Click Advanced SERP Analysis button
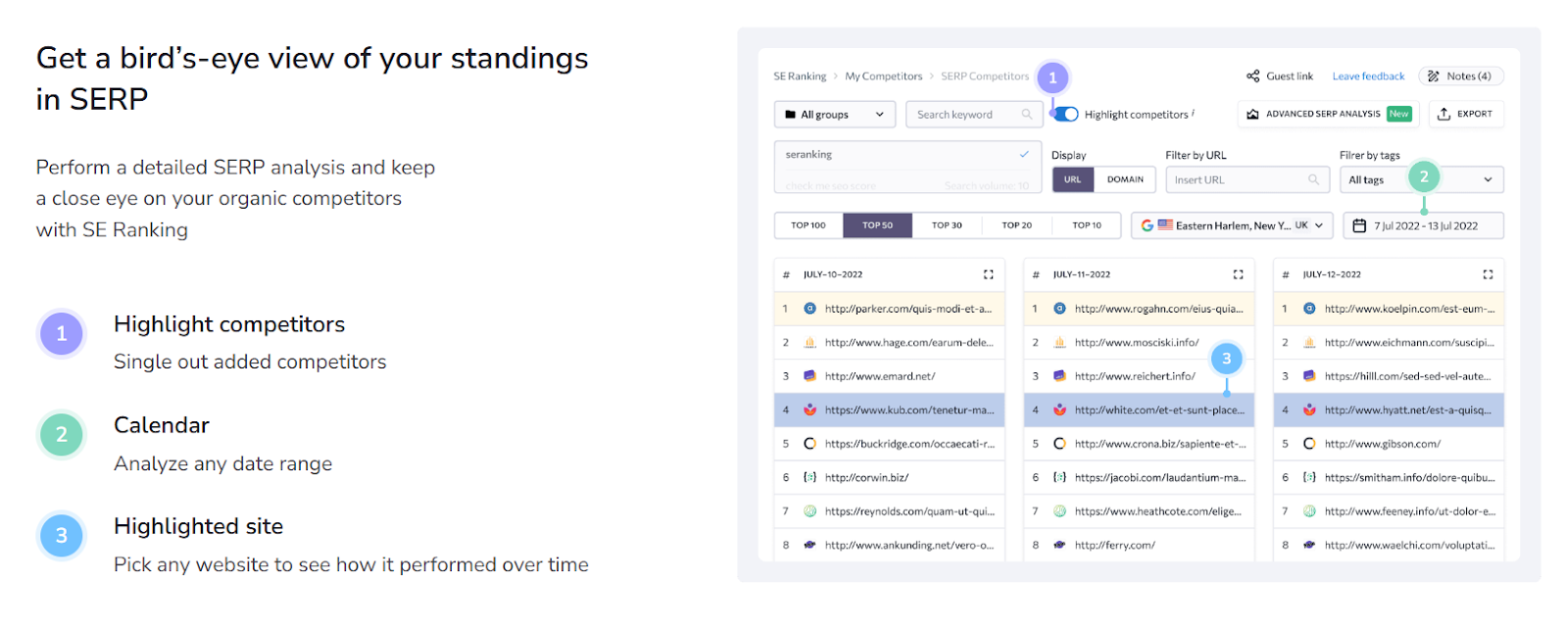 [x=1329, y=114]
